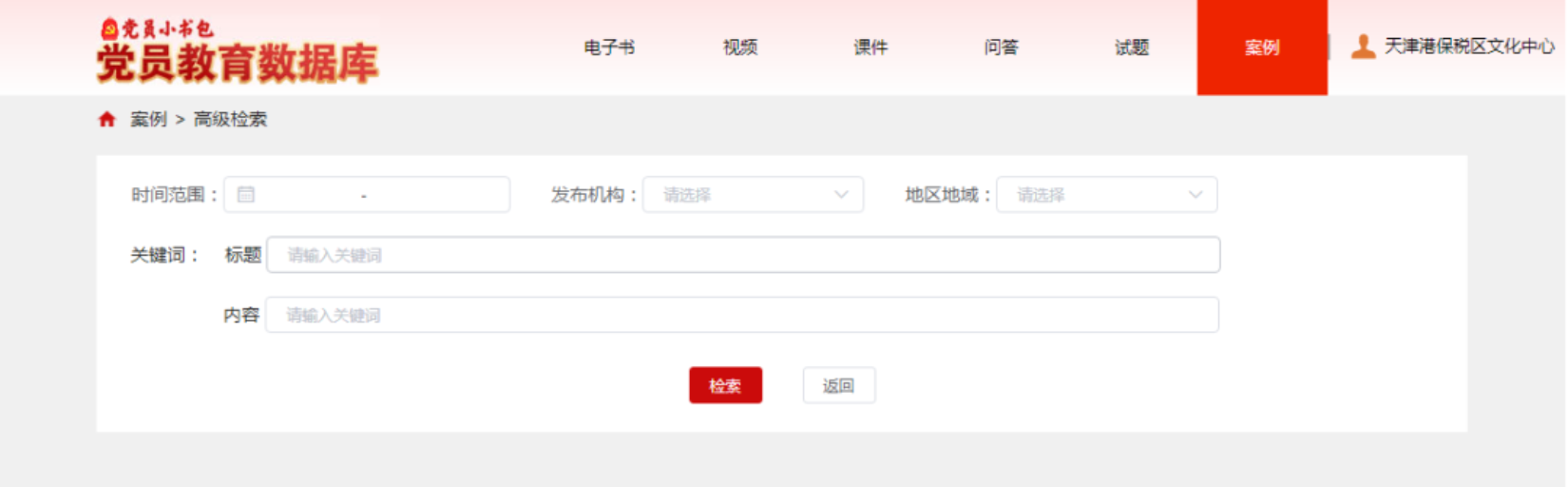The width and height of the screenshot is (1568, 487).
Task: Click the 党员教育数据库 site logo
Action: [x=237, y=53]
